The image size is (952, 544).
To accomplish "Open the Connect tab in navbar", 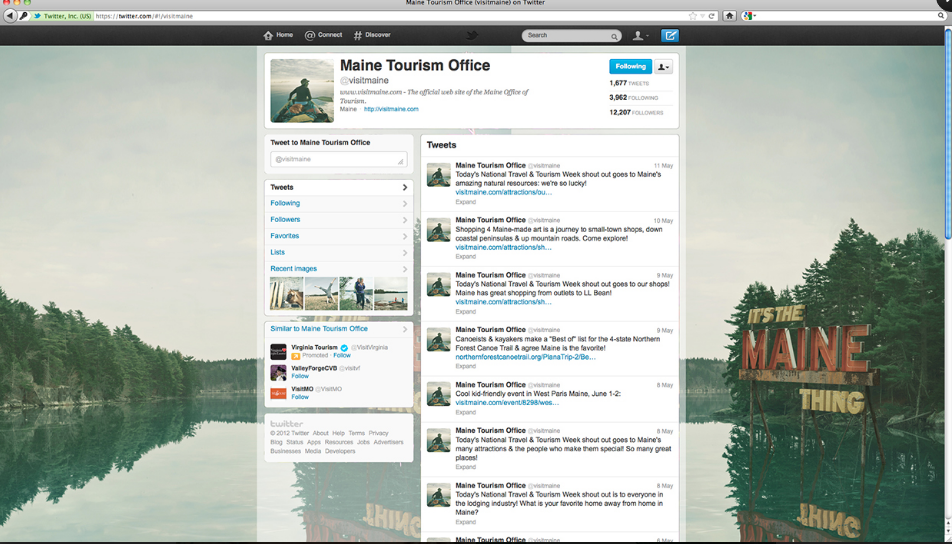I will click(x=324, y=35).
